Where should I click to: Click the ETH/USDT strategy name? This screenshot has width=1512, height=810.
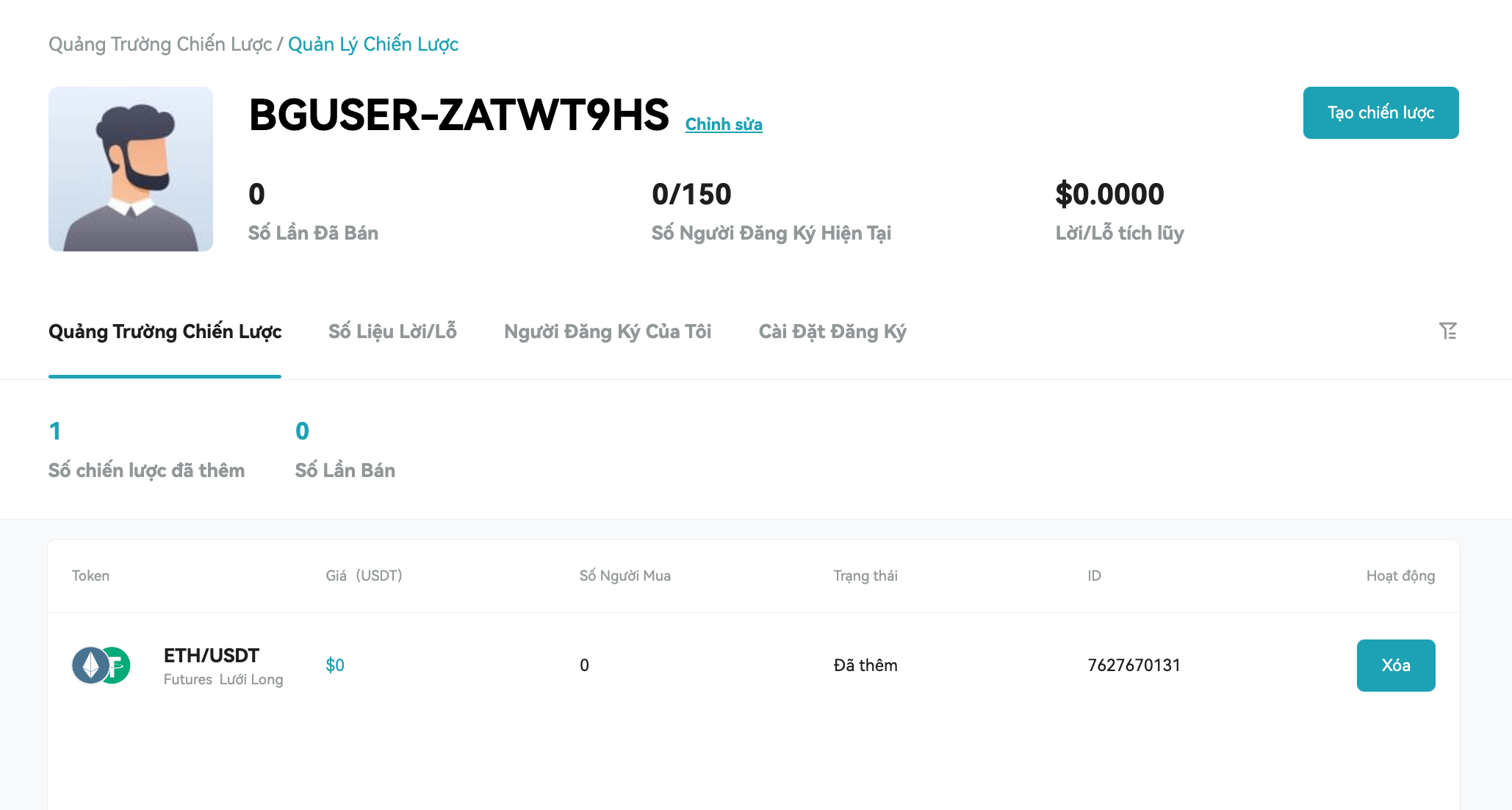[212, 655]
